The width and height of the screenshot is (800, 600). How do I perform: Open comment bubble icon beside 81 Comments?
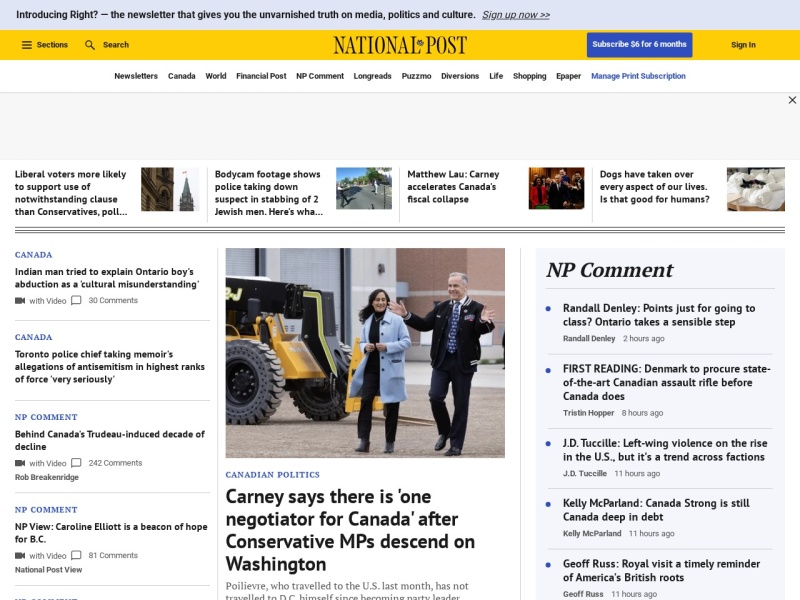76,555
